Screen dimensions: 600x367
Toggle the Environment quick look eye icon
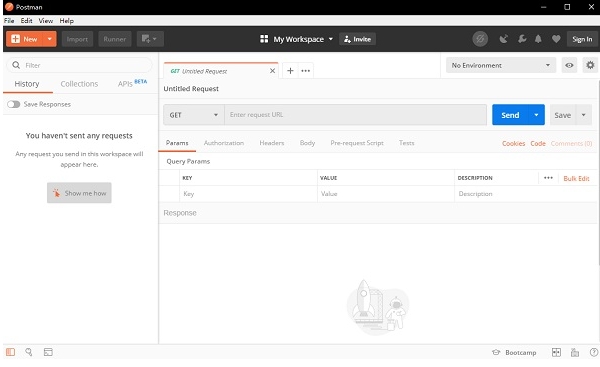(569, 65)
